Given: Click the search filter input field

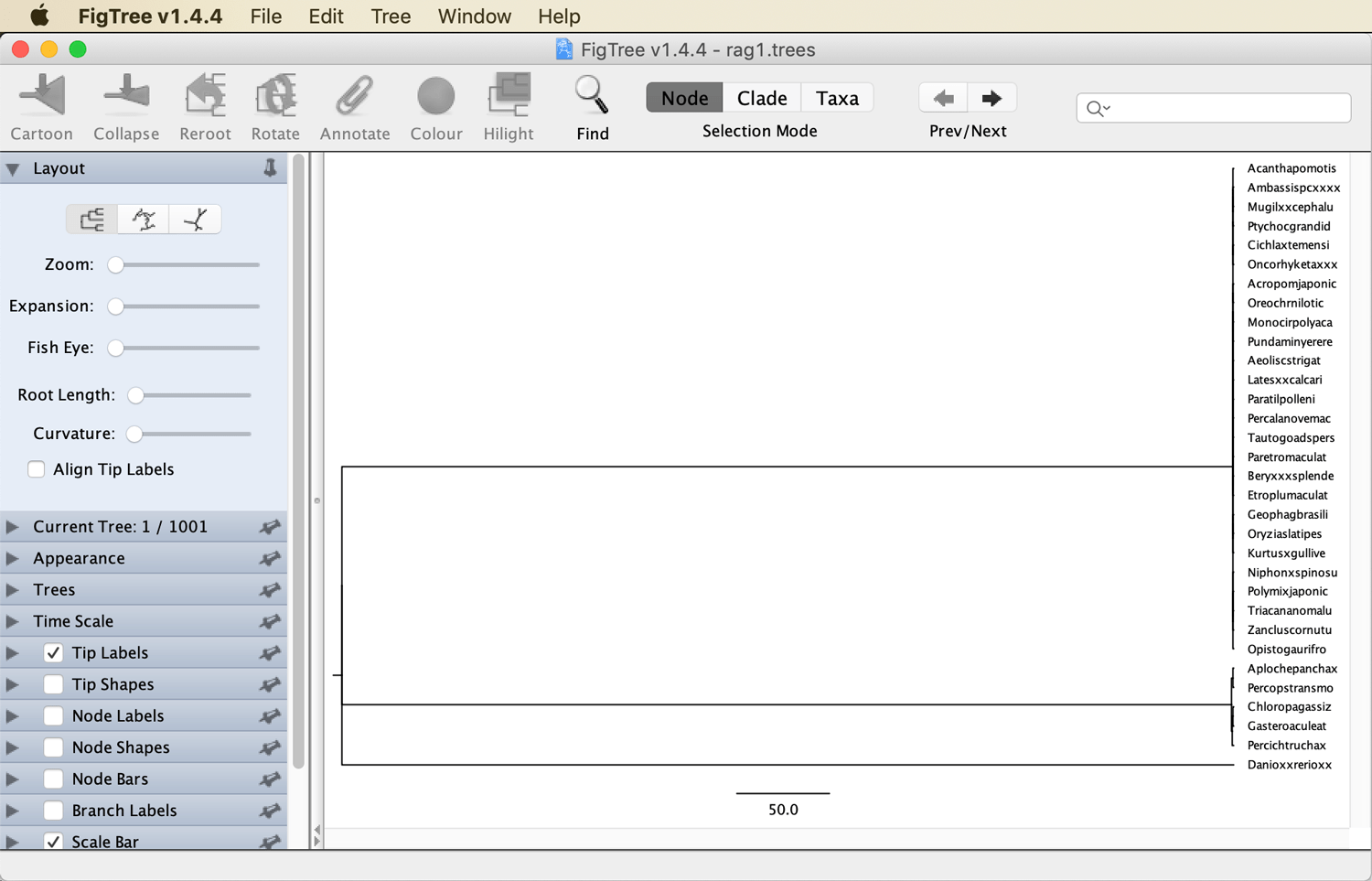Looking at the screenshot, I should (x=1214, y=108).
